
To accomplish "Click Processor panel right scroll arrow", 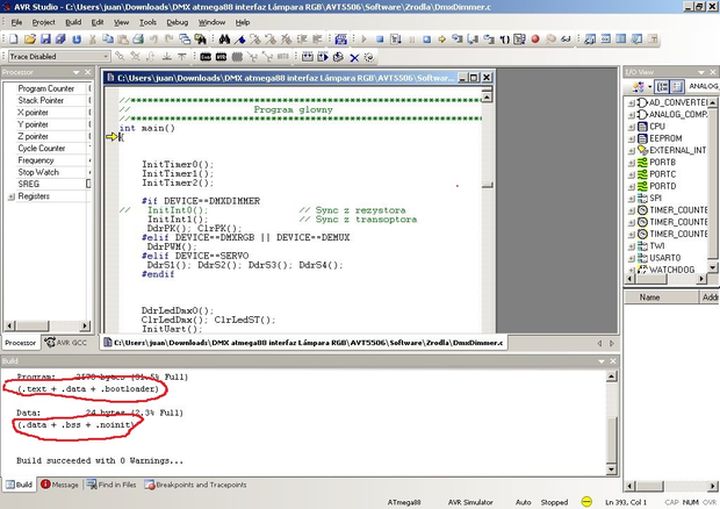I will click(x=85, y=326).
